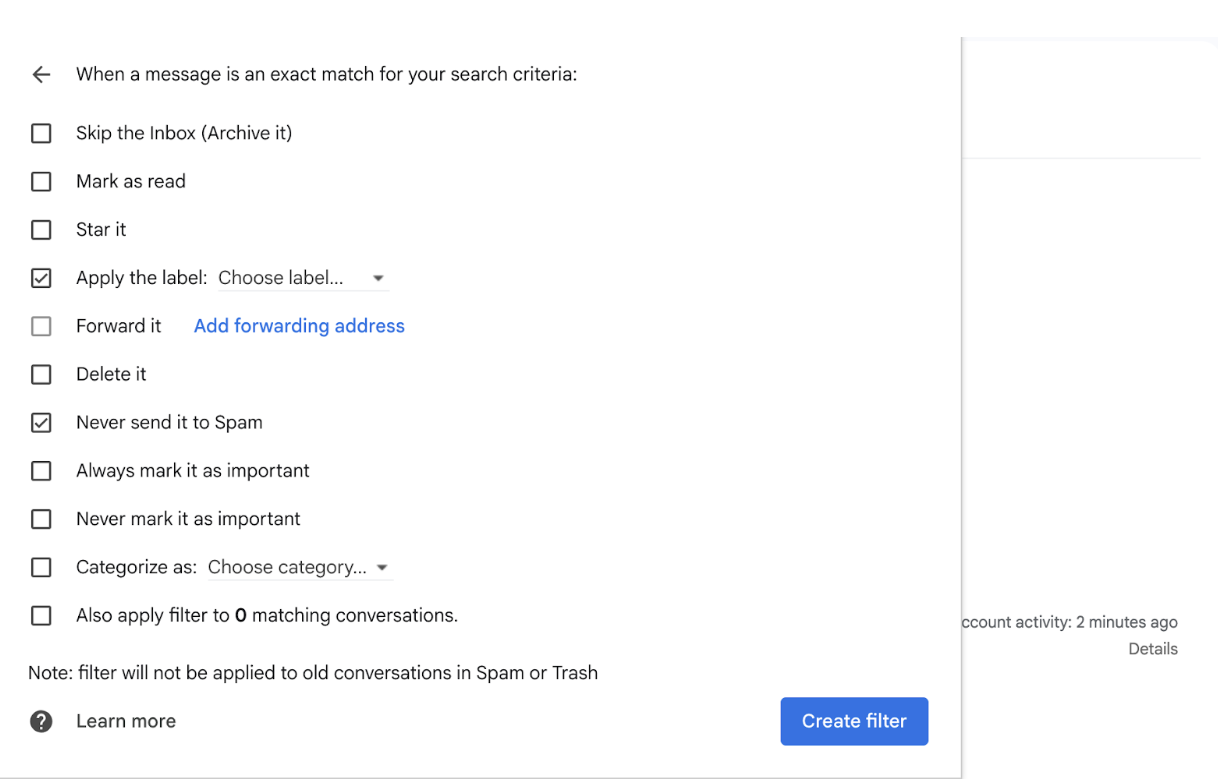The height and width of the screenshot is (784, 1218).
Task: Toggle the Star it checkbox
Action: click(x=41, y=230)
